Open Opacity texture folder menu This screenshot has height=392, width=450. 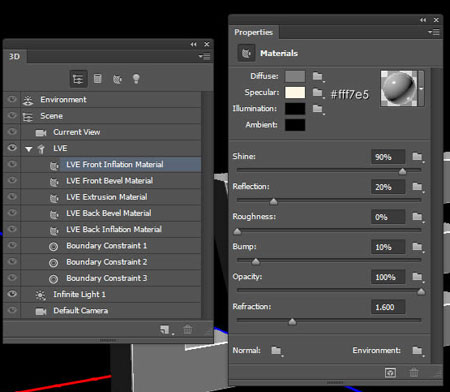pos(418,277)
